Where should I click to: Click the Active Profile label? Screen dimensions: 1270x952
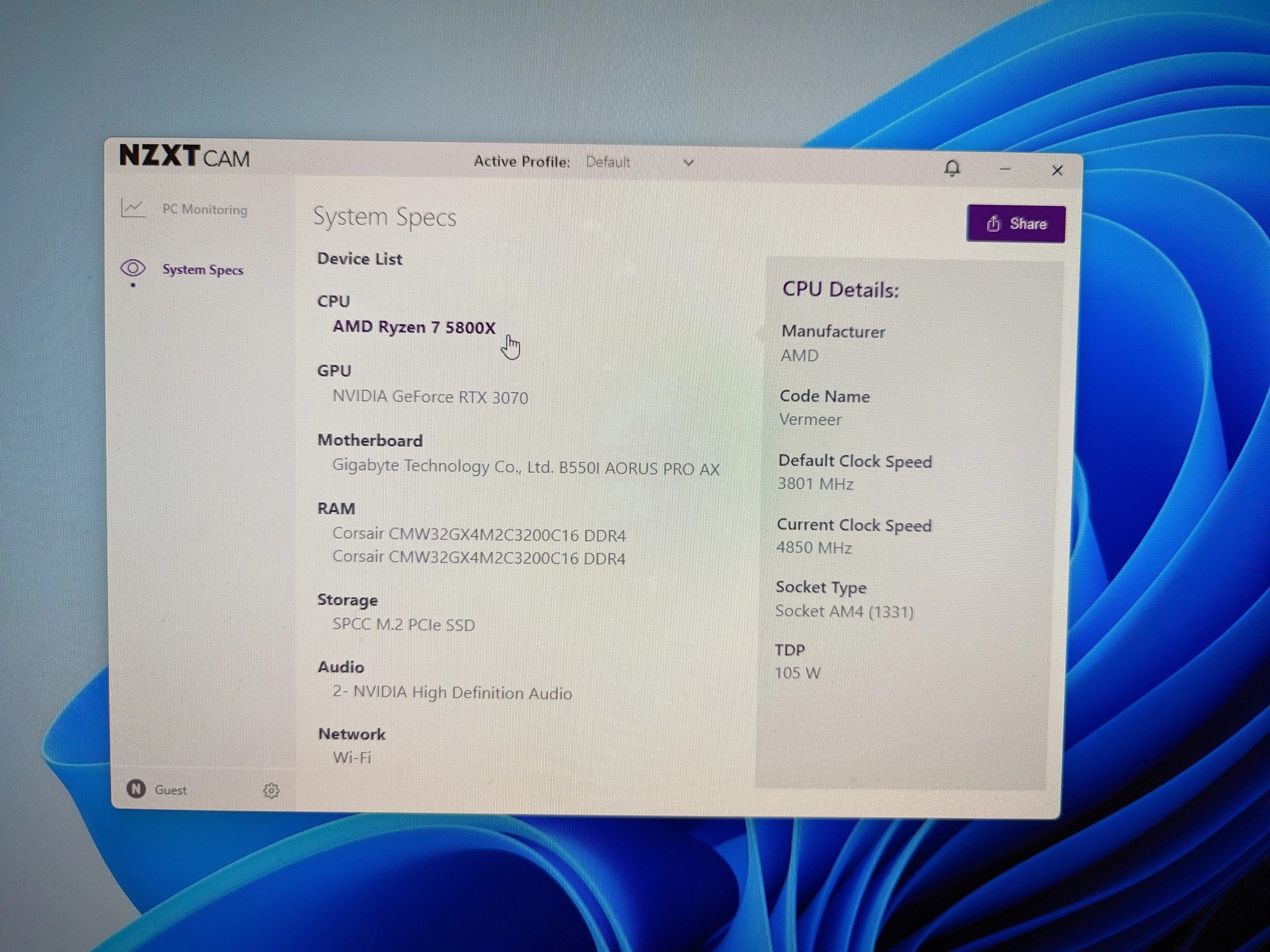[522, 162]
